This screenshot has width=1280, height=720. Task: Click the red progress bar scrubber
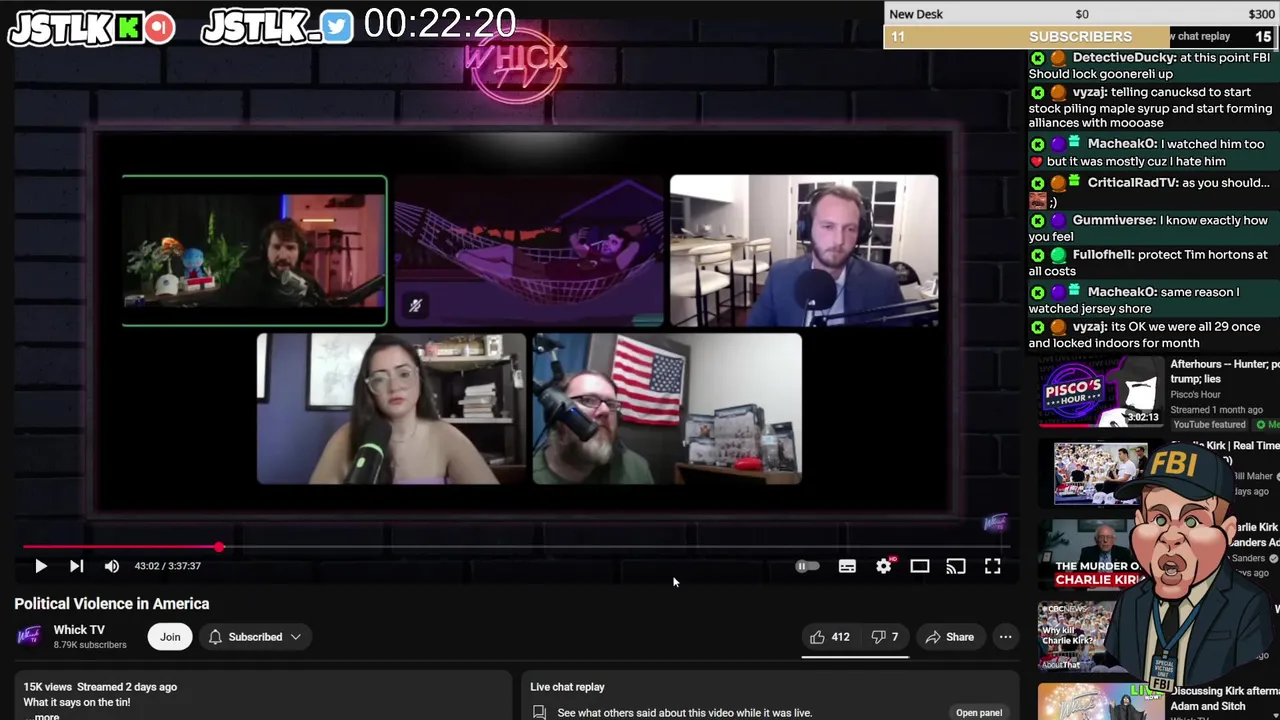pyautogui.click(x=219, y=547)
